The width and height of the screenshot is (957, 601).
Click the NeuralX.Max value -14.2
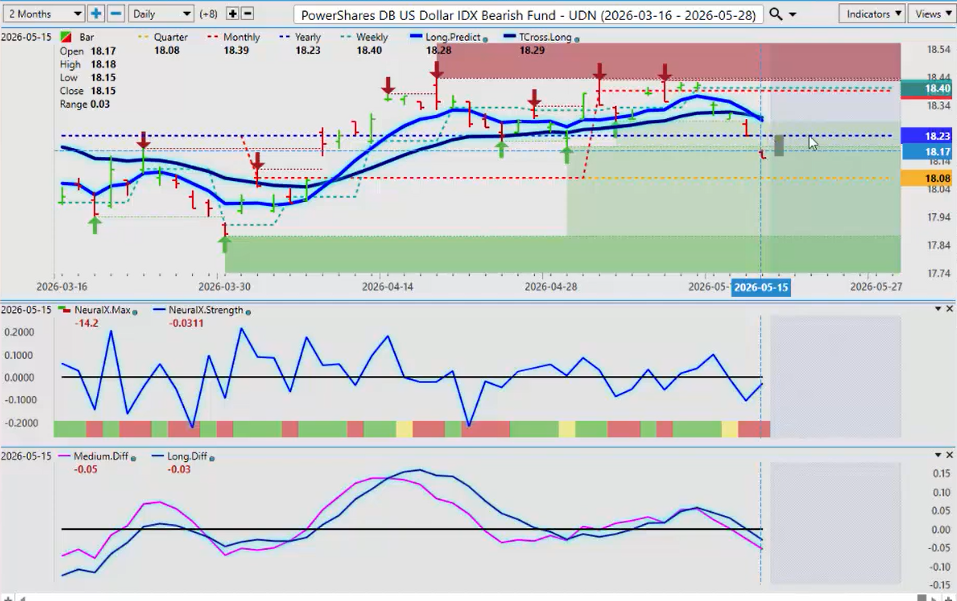[x=86, y=323]
